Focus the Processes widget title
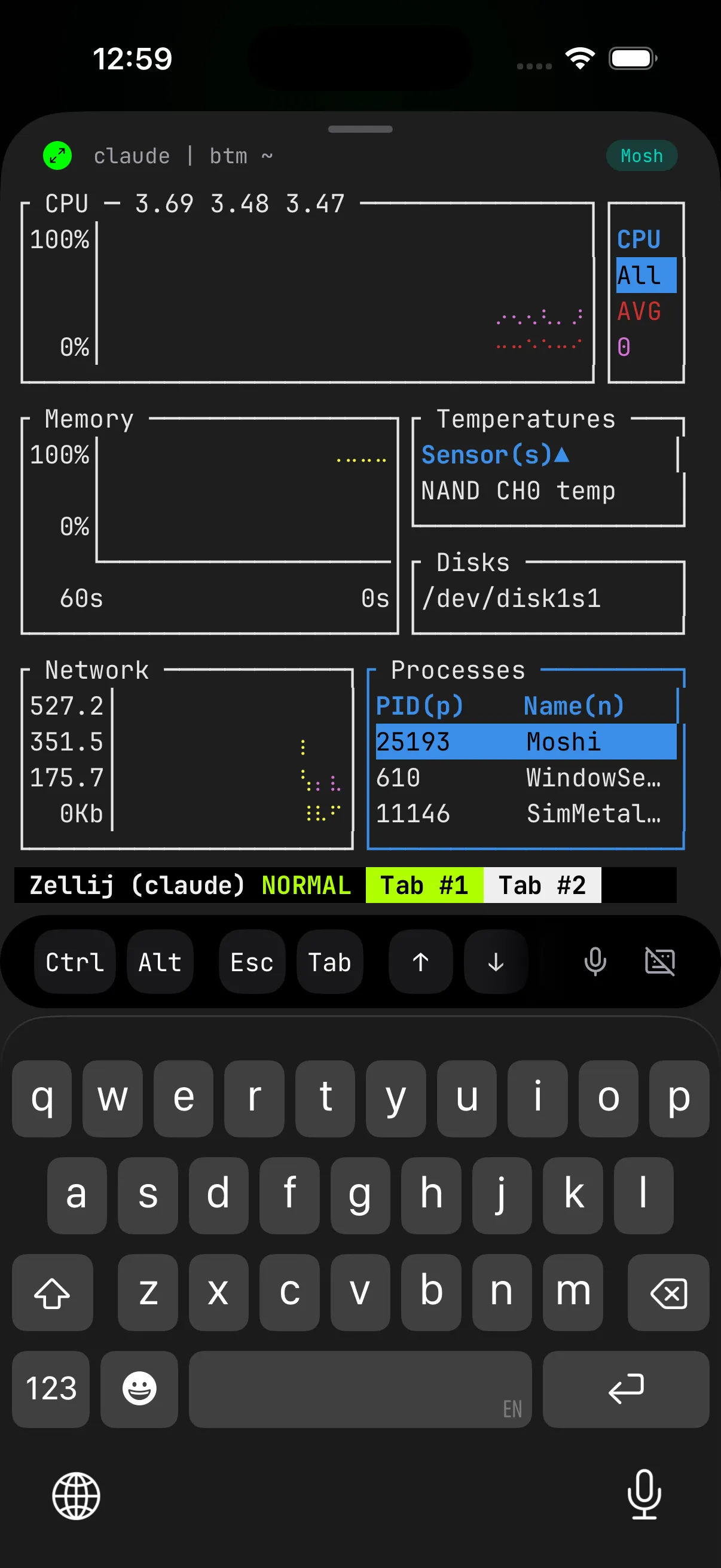Viewport: 721px width, 1568px height. pyautogui.click(x=457, y=670)
